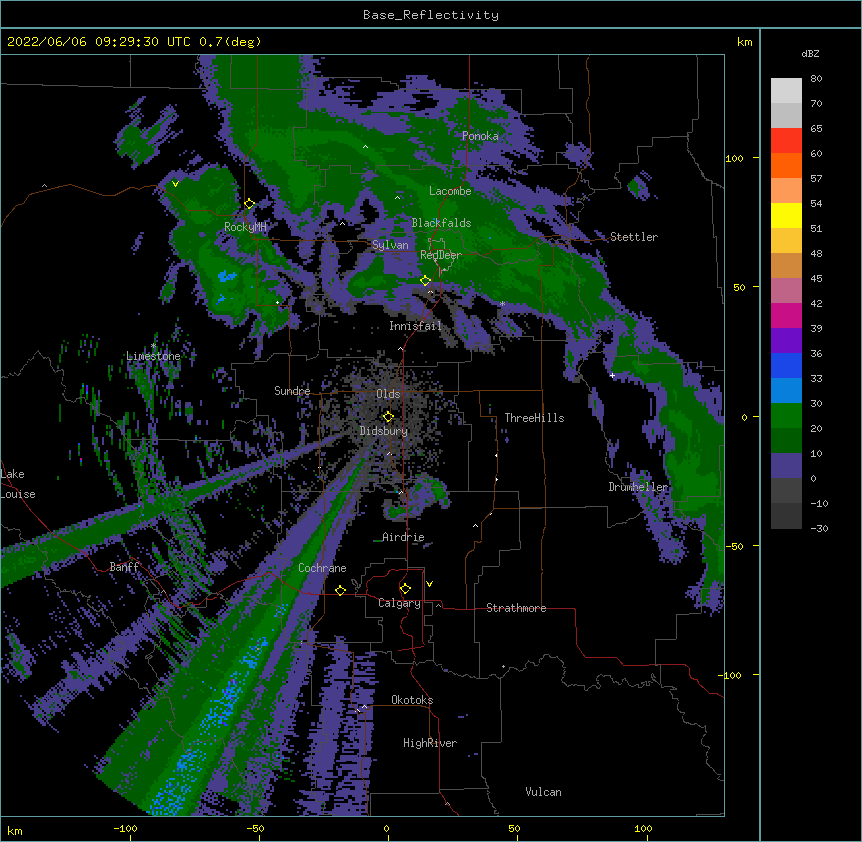862x842 pixels.
Task: Click the Olds town label
Action: 388,394
